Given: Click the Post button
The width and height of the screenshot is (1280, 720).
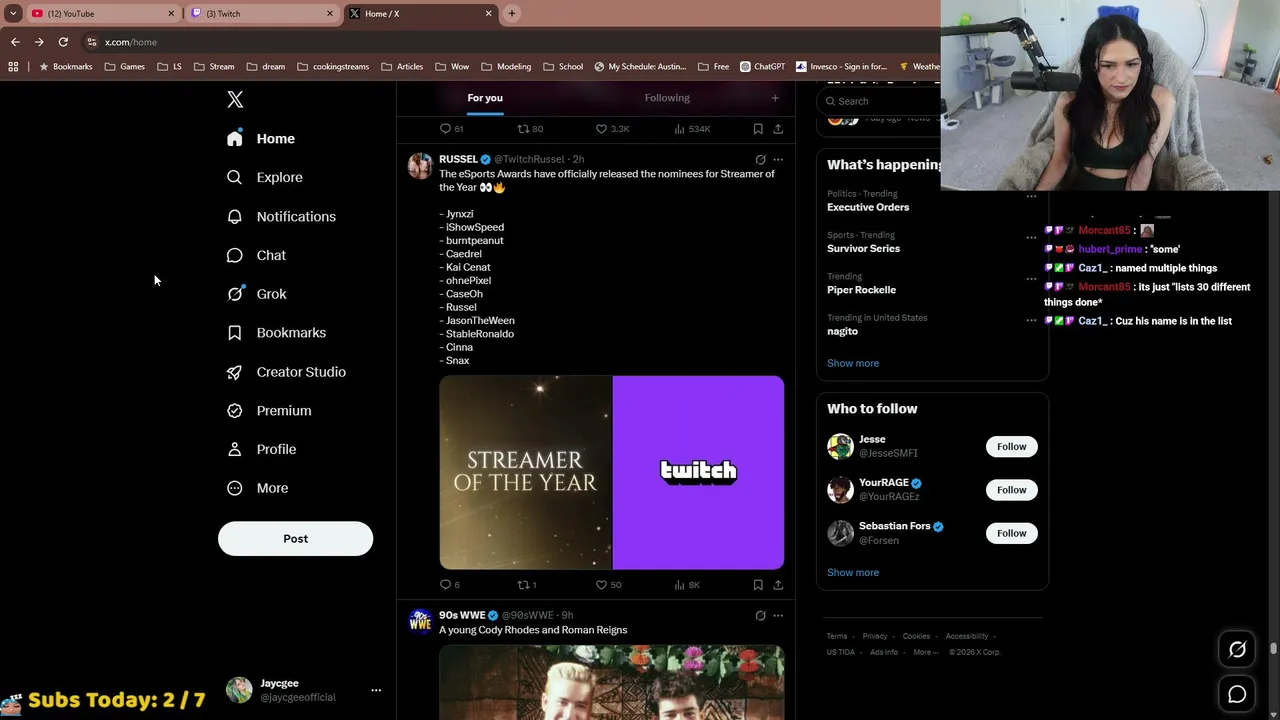Looking at the screenshot, I should click(x=295, y=538).
